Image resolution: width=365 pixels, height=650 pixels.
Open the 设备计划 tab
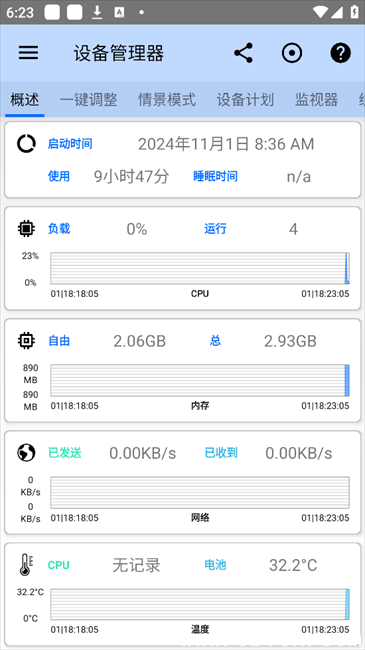pos(245,100)
